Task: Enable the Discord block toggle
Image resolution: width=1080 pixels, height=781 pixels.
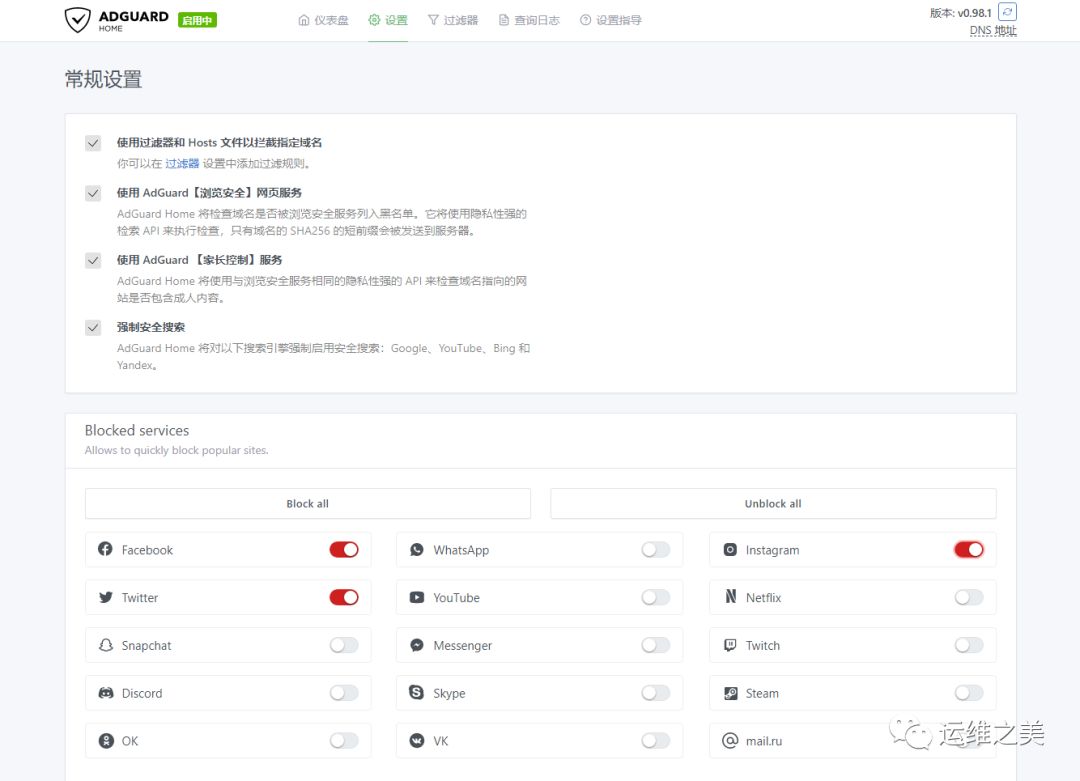Action: pos(344,693)
